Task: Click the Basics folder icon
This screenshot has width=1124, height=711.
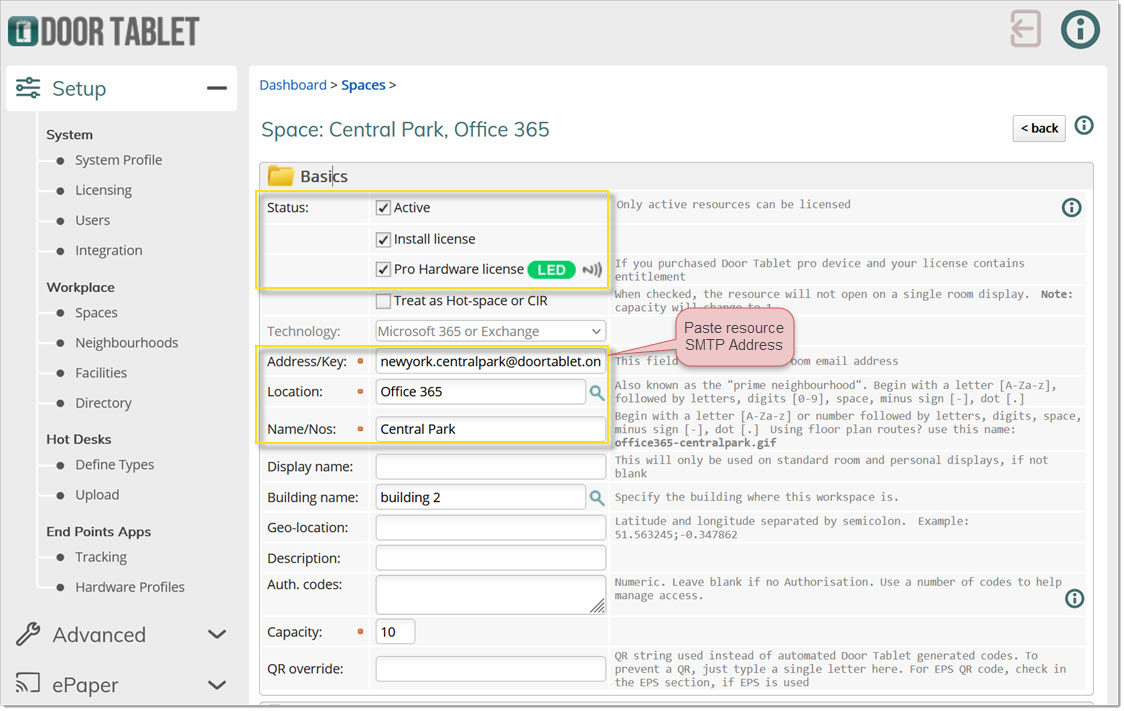Action: tap(280, 176)
